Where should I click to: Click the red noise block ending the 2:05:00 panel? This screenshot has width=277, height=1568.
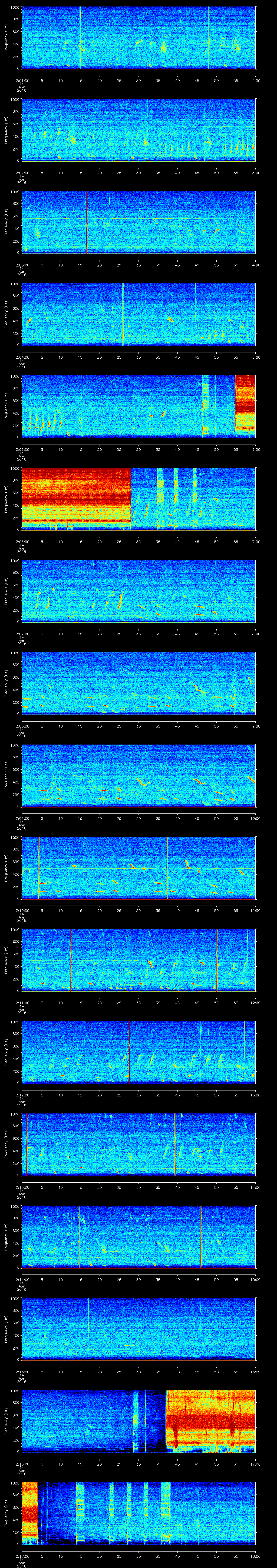pyautogui.click(x=245, y=403)
